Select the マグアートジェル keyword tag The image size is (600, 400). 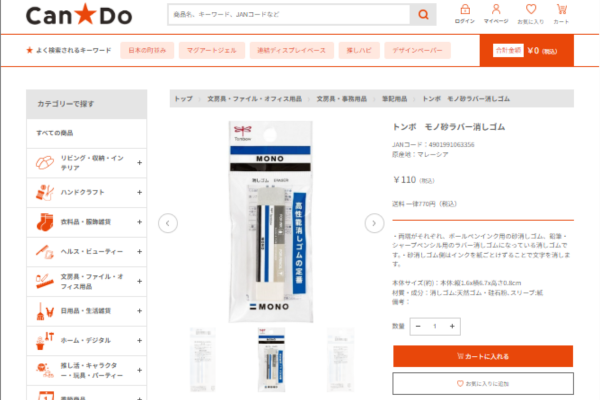point(212,51)
